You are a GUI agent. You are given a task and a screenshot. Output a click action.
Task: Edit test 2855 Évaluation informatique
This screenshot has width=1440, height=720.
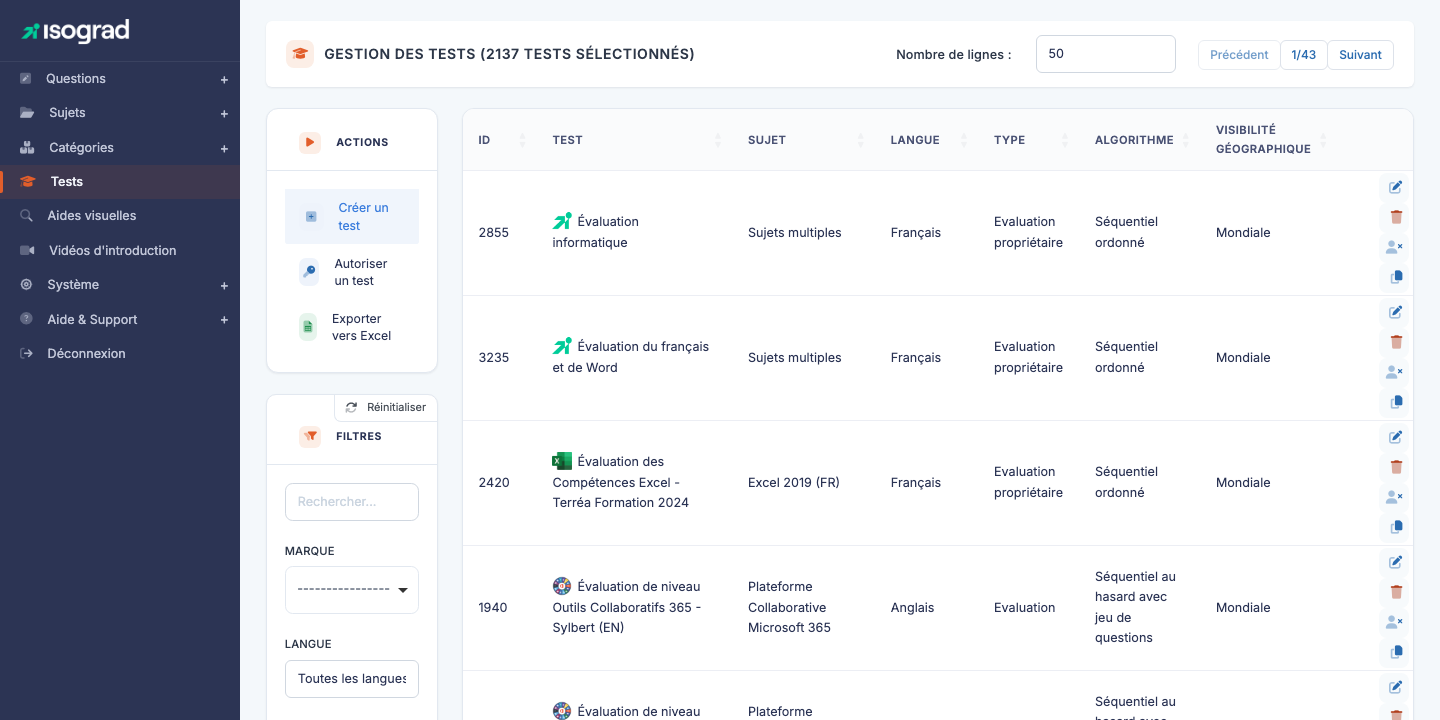[1396, 187]
